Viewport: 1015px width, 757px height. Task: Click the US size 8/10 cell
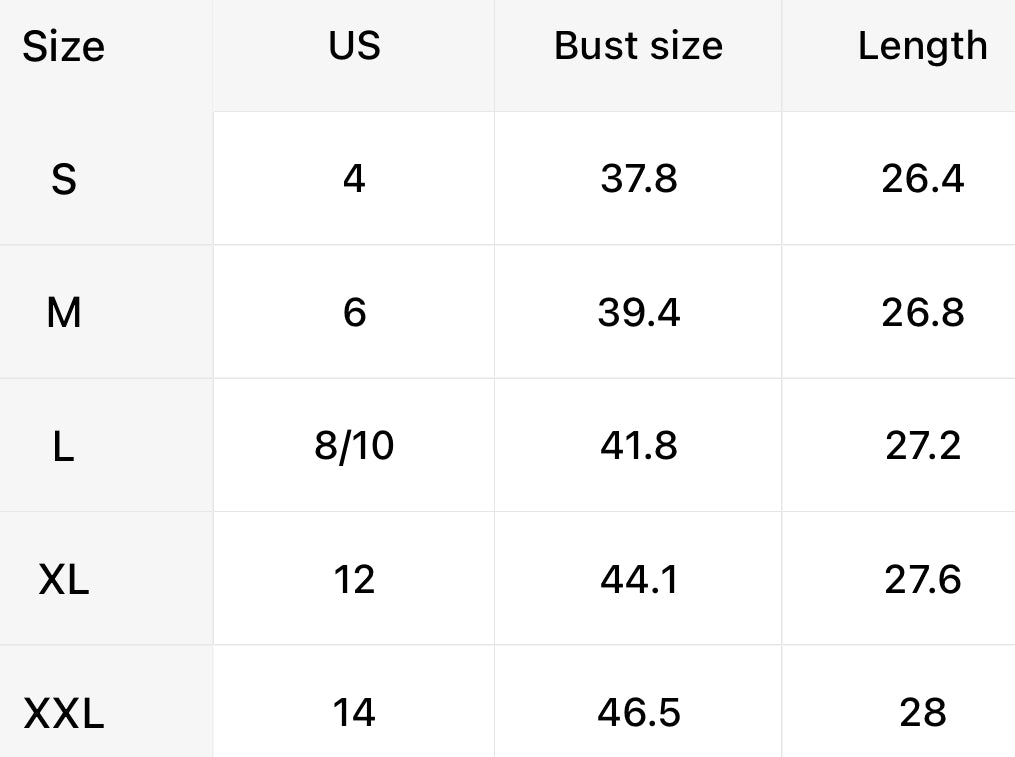tap(354, 446)
